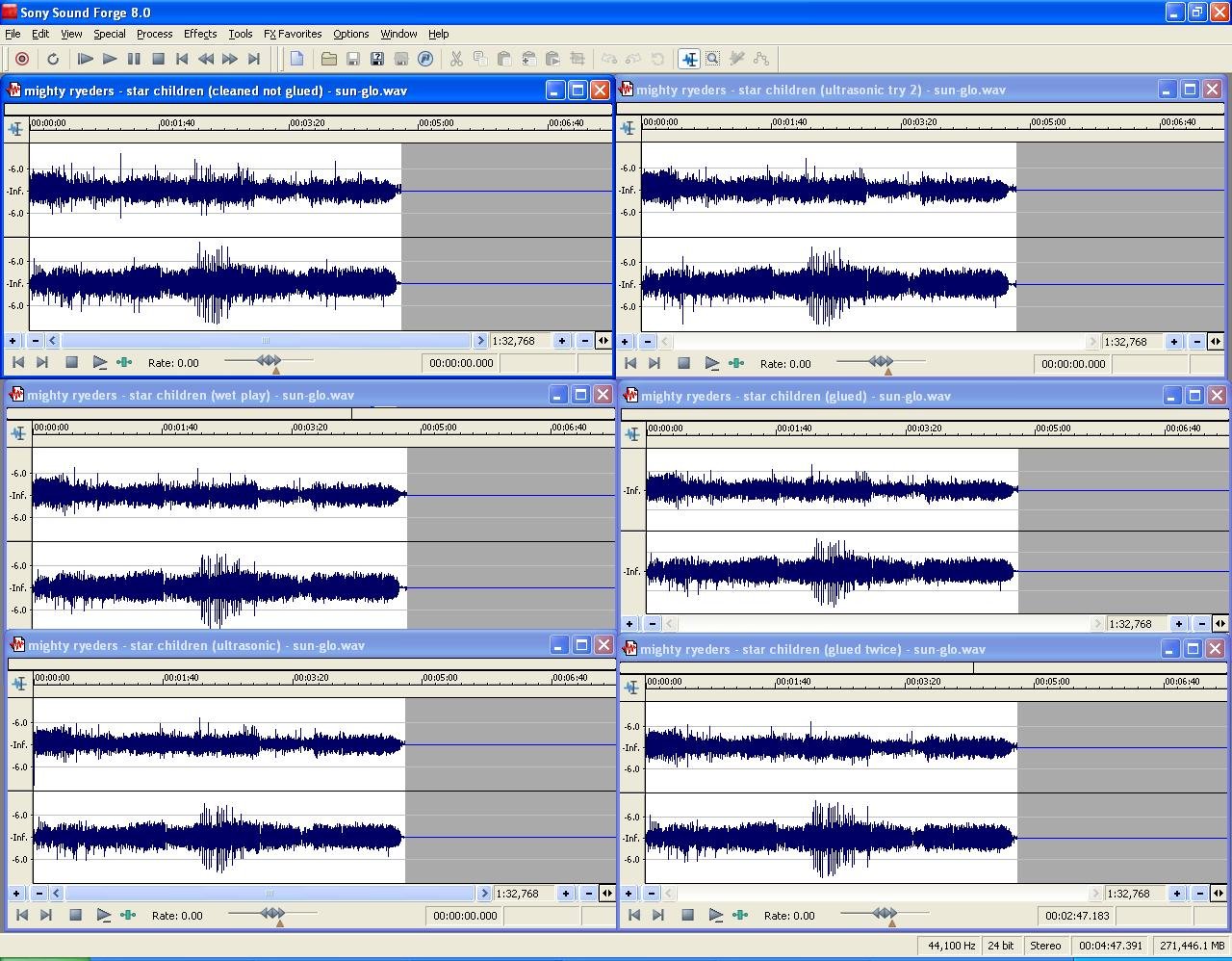
Task: Open the Edit menu
Action: [x=40, y=34]
